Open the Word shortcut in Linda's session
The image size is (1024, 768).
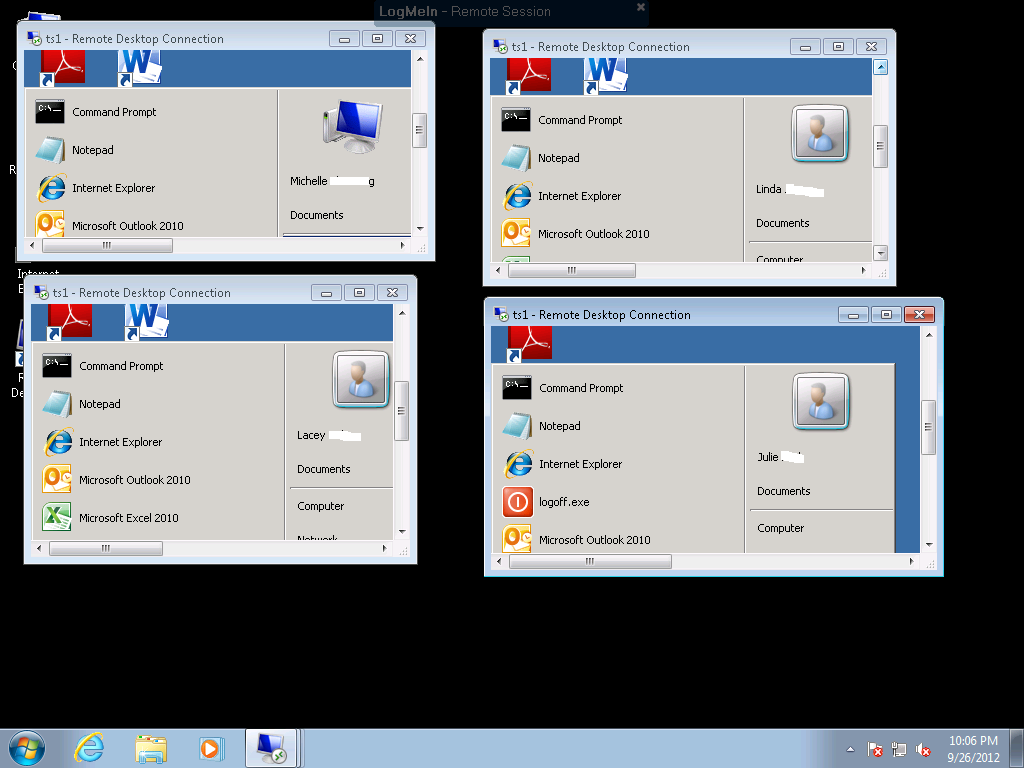(x=605, y=73)
